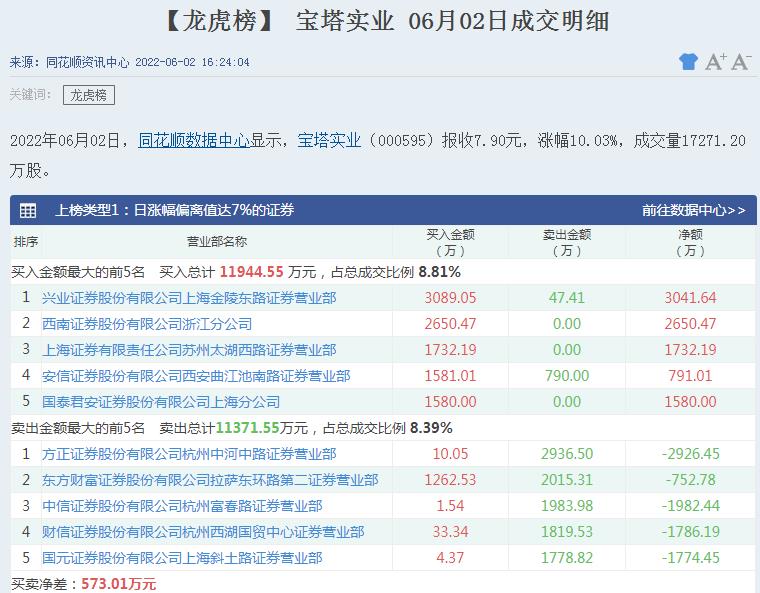The height and width of the screenshot is (593, 760).
Task: Open 财信证券杭州西湖国贸中心证券营业部 link
Action: 203,532
